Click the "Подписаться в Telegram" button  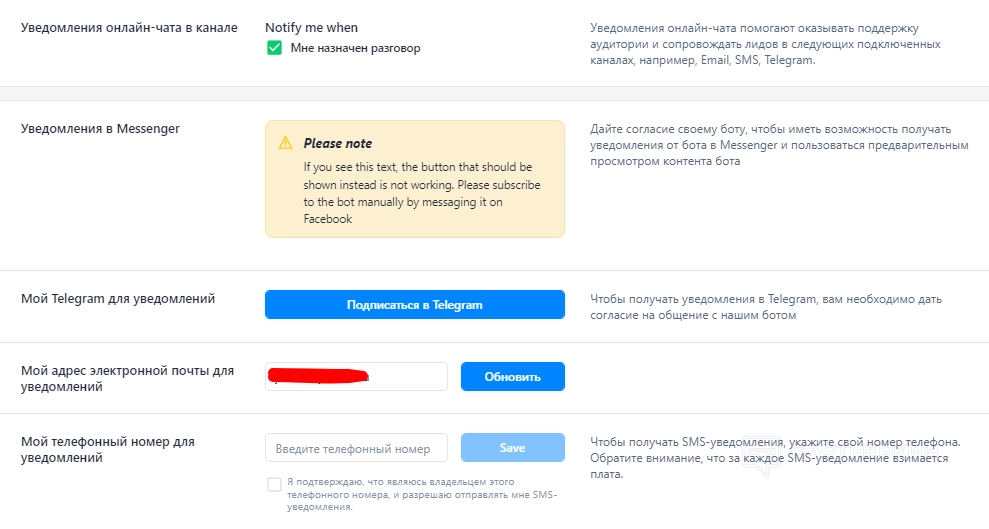click(x=414, y=305)
